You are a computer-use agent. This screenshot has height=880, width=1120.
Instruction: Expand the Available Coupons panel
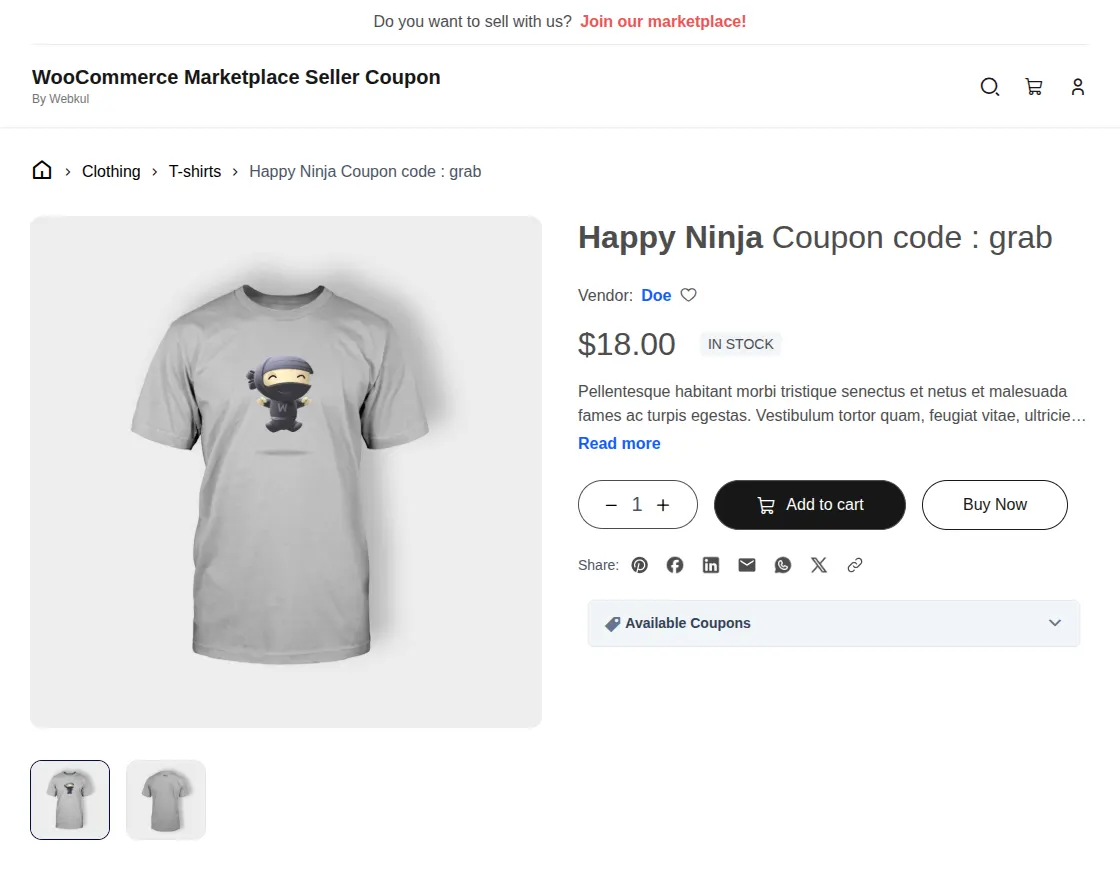click(834, 624)
